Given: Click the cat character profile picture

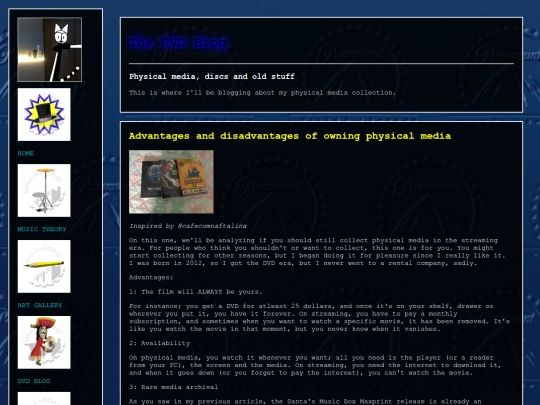Looking at the screenshot, I should (x=50, y=50).
